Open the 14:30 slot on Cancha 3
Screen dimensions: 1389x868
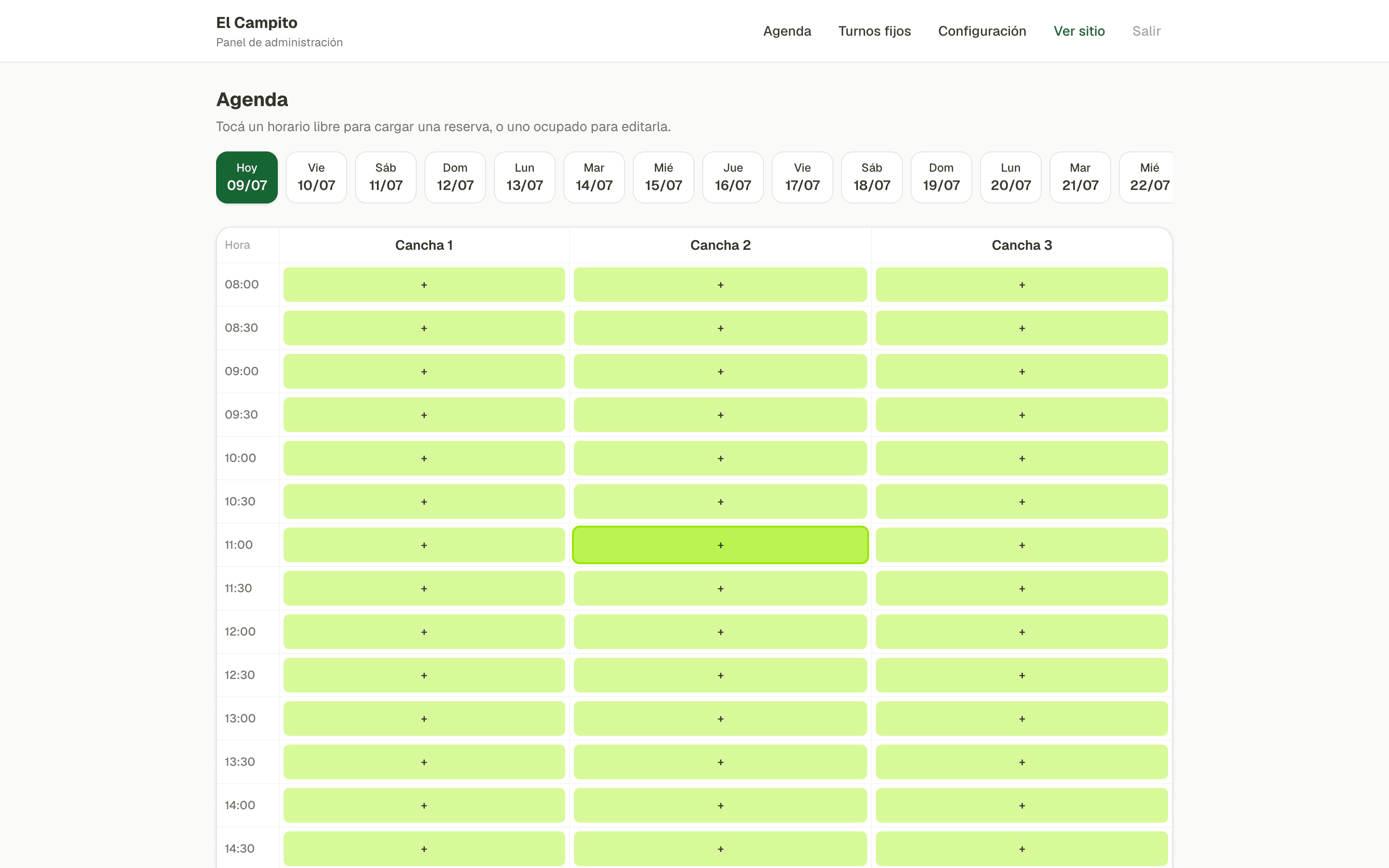pyautogui.click(x=1021, y=849)
